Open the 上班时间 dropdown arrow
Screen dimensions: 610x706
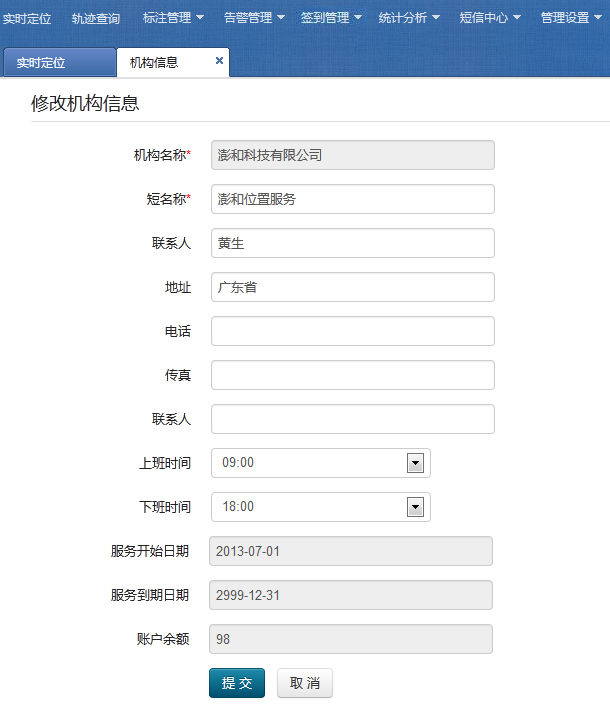415,463
